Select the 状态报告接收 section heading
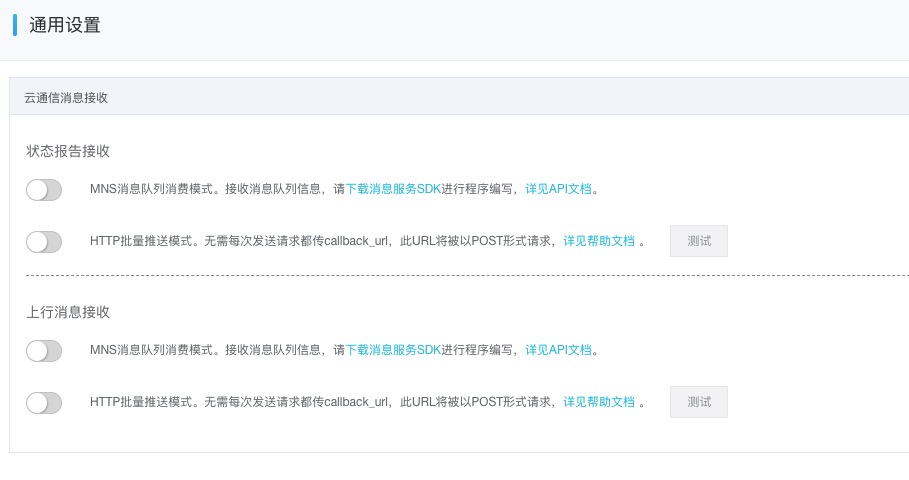The image size is (909, 480). [68, 151]
